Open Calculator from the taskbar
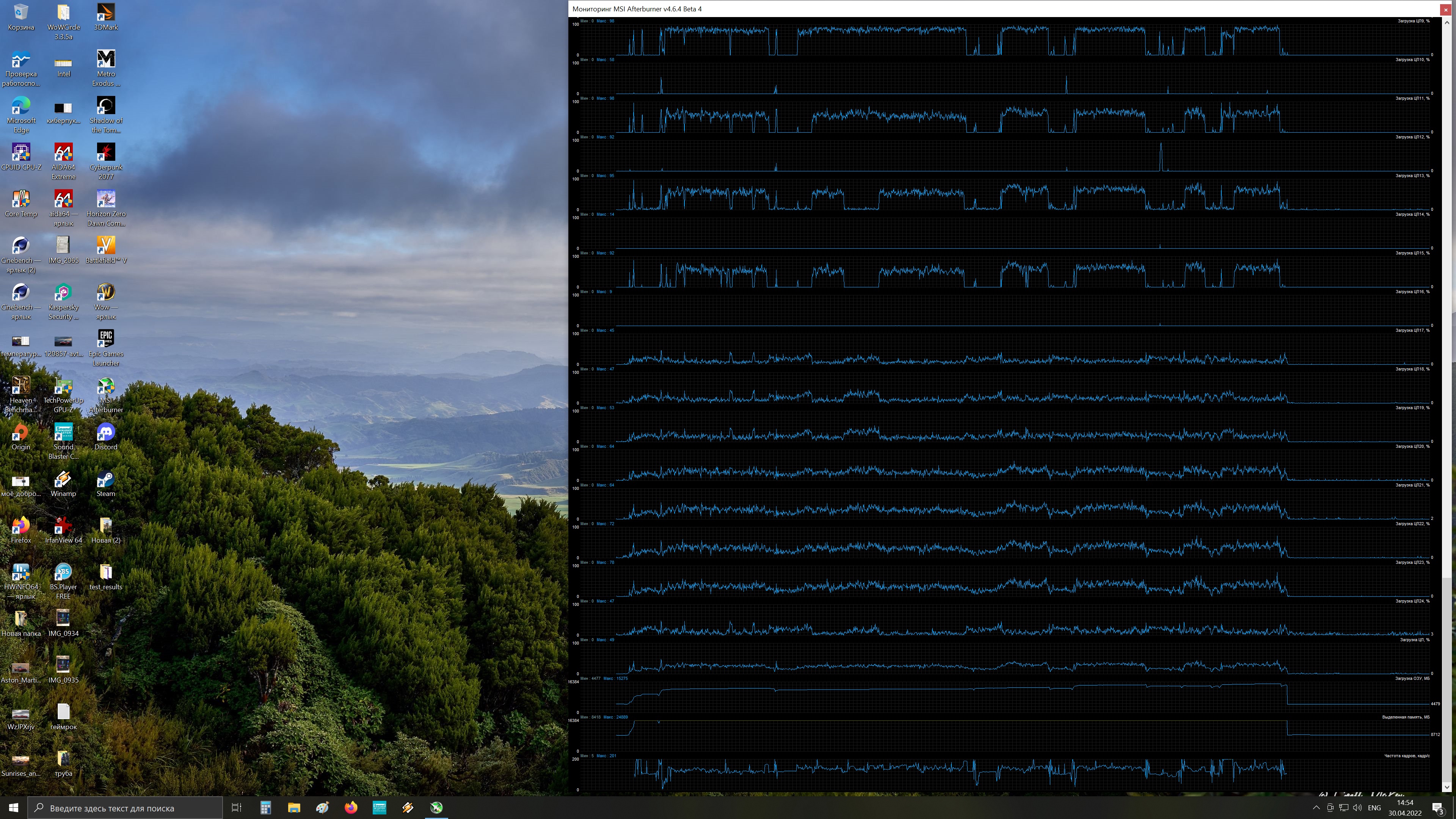Image resolution: width=1456 pixels, height=819 pixels. tap(266, 808)
